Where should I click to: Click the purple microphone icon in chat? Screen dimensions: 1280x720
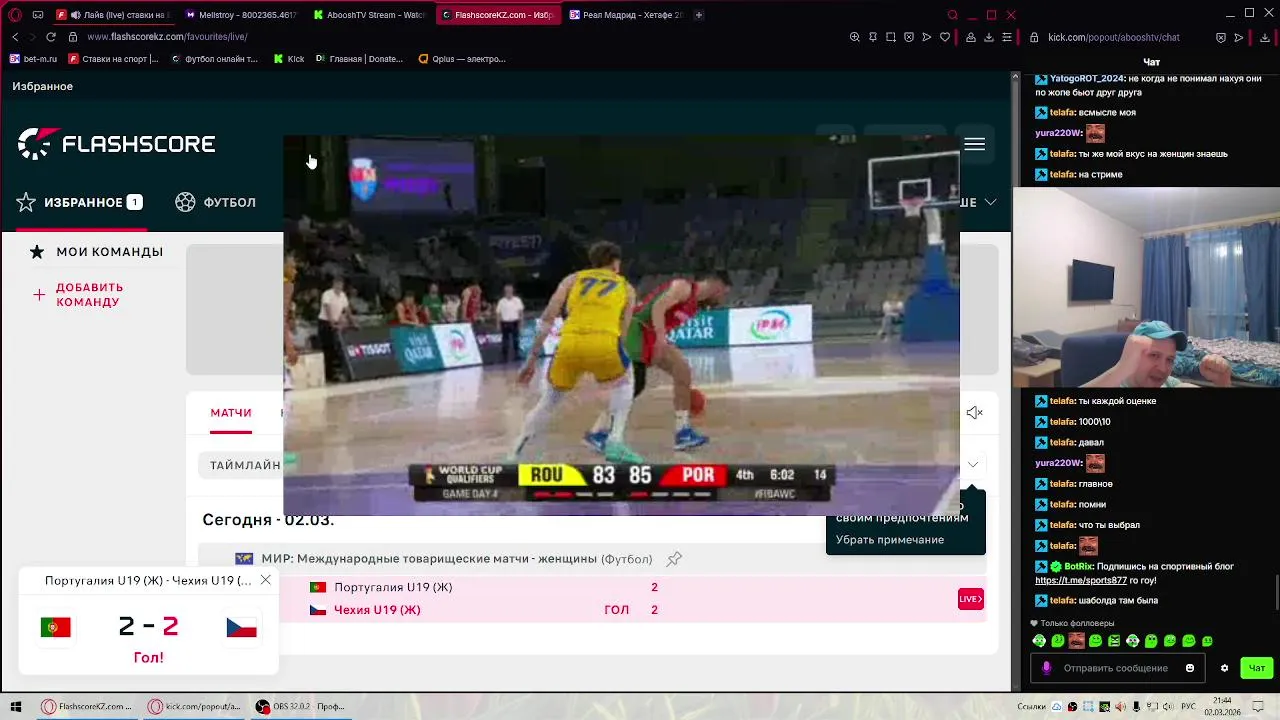[x=1047, y=668]
